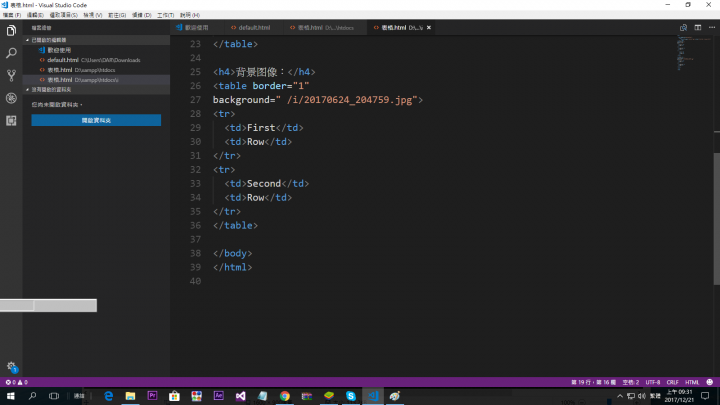Click the editor vertical scrollbar thumb

click(x=716, y=218)
